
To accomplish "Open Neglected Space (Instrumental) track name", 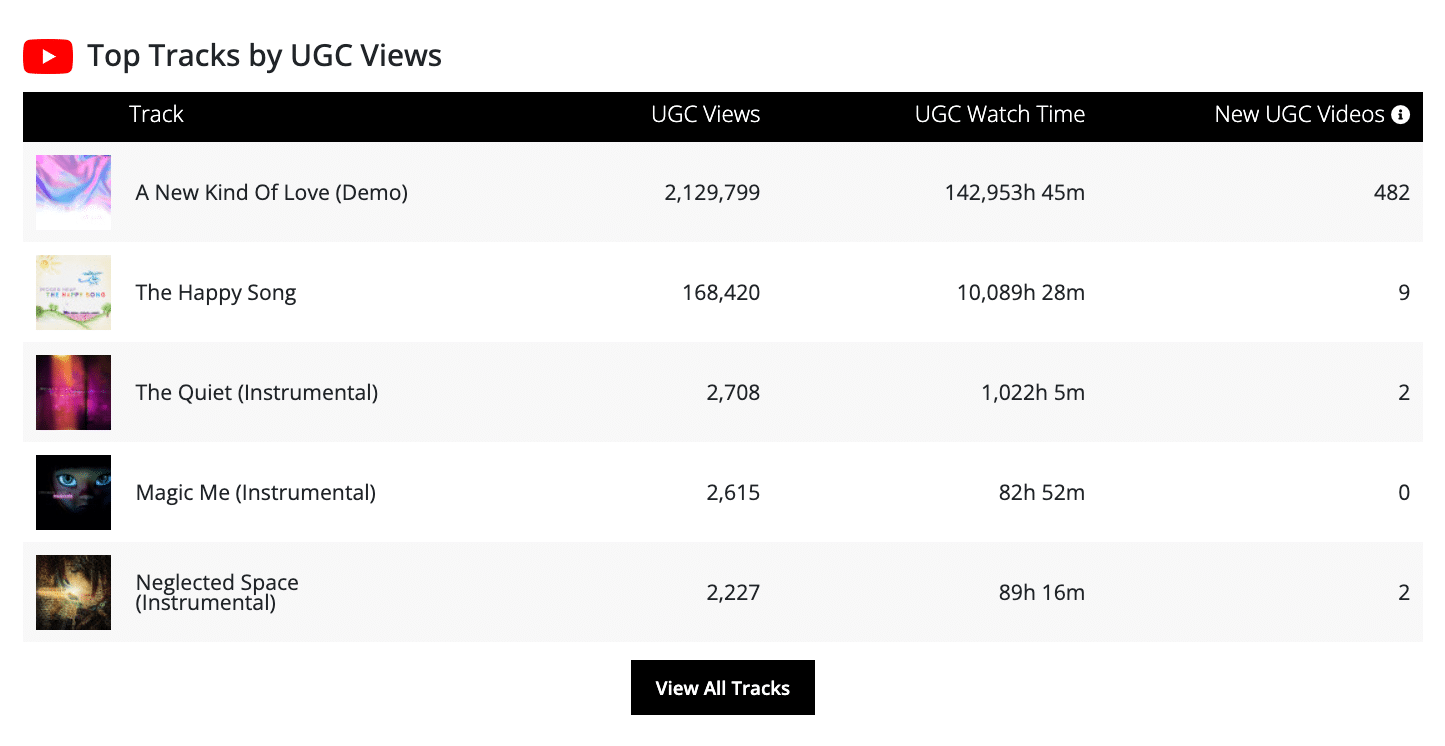I will pos(217,593).
